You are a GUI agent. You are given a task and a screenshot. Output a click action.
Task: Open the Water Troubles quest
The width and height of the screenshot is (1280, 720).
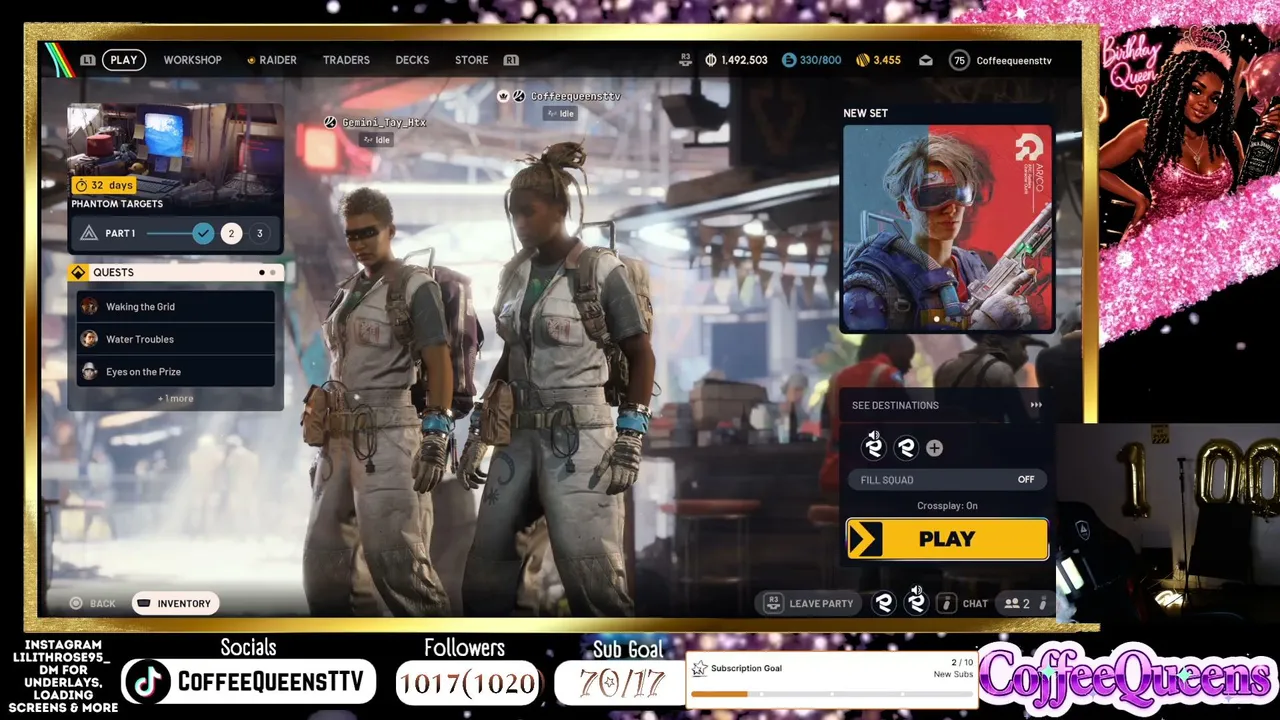(175, 339)
